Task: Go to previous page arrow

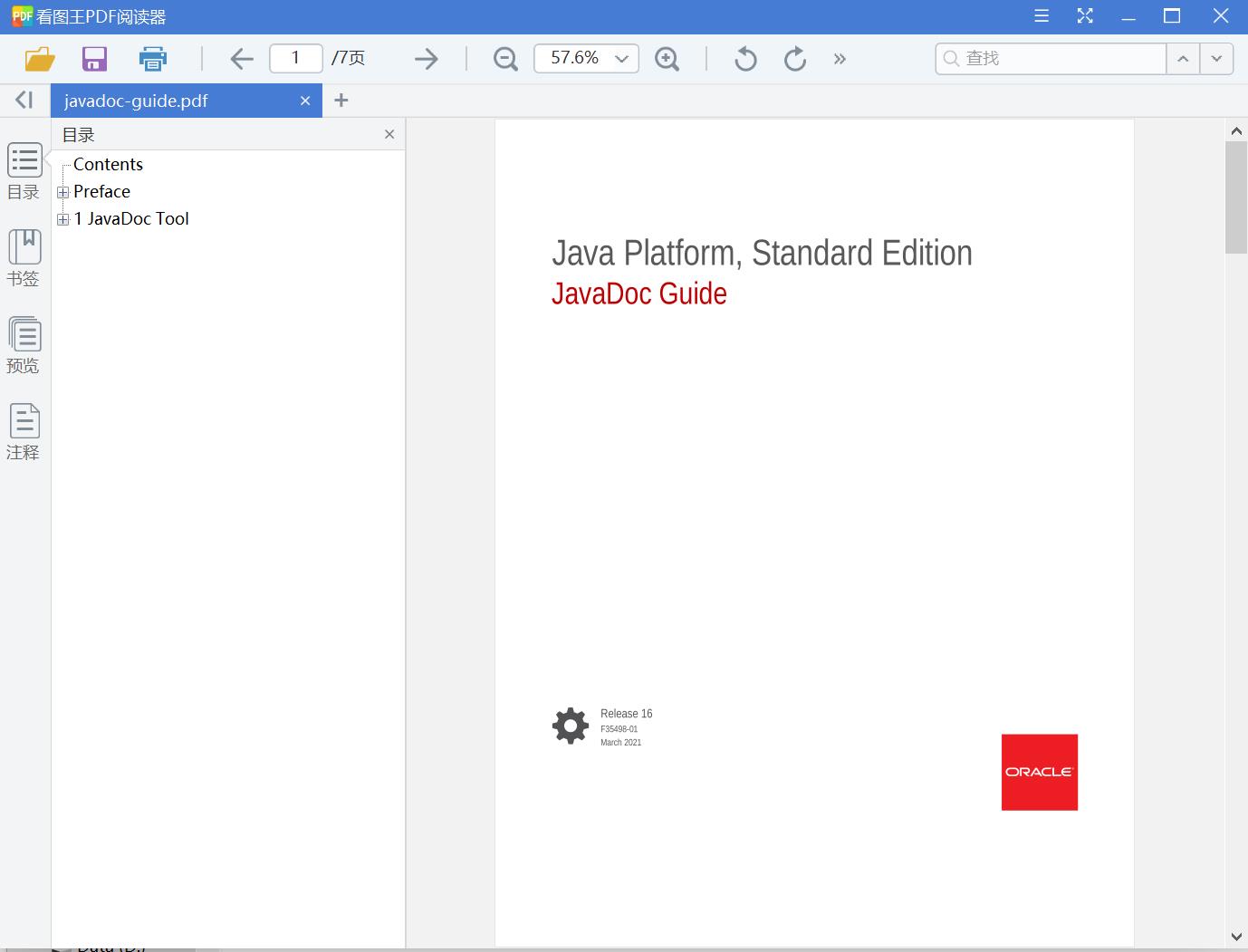Action: point(242,59)
